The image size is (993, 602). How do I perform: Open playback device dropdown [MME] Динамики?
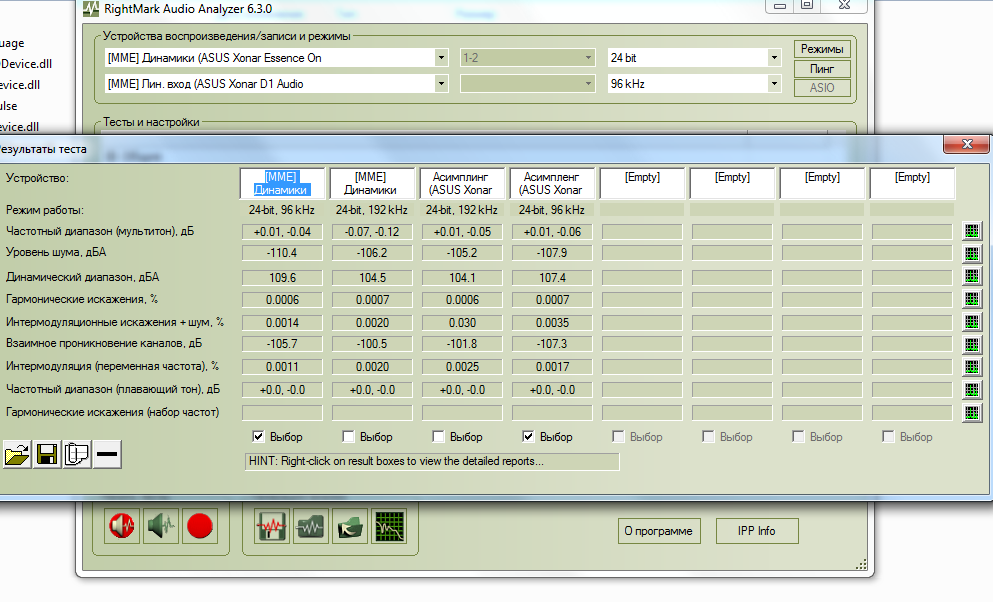(441, 58)
